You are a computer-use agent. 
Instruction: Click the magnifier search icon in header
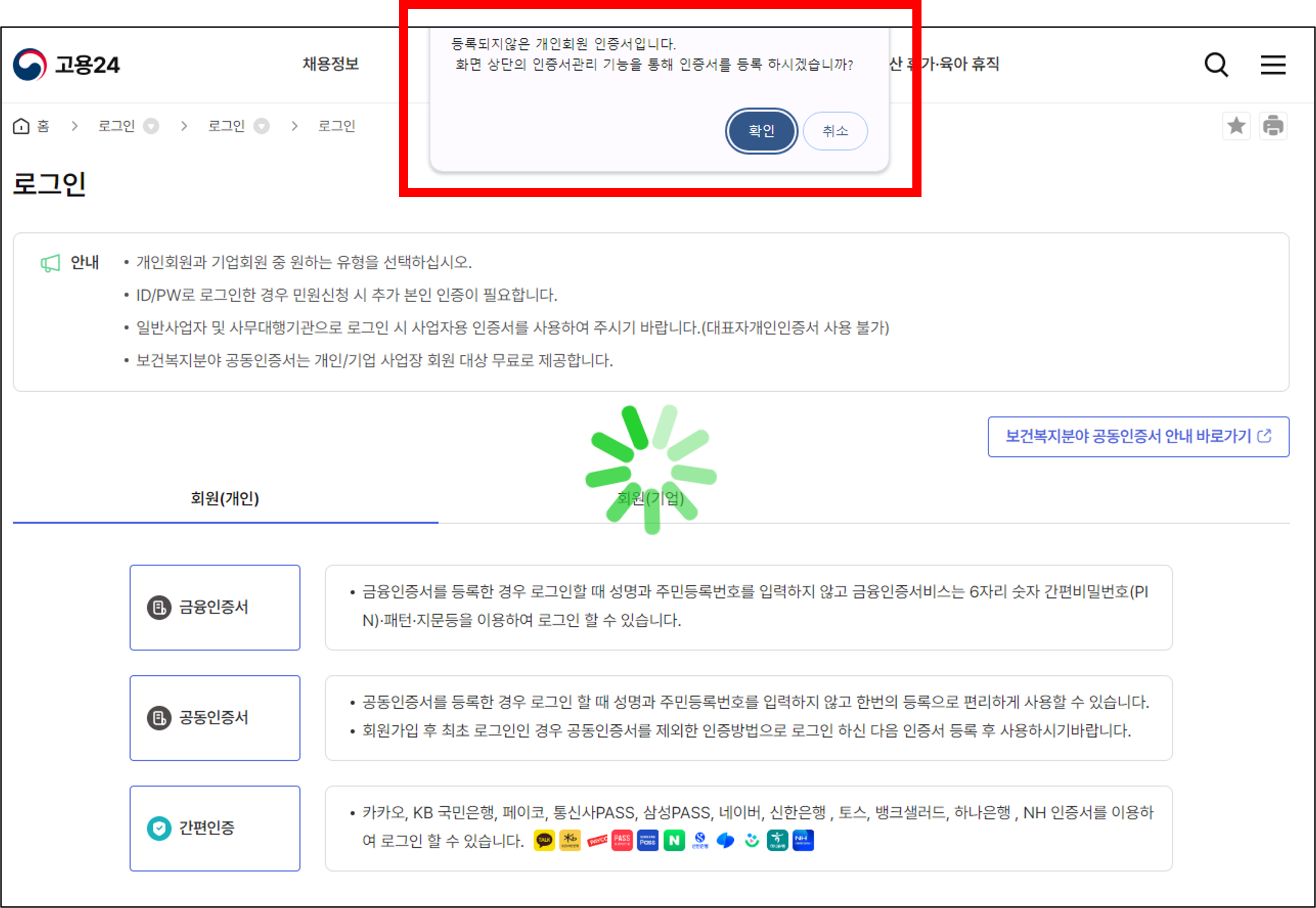click(x=1216, y=65)
